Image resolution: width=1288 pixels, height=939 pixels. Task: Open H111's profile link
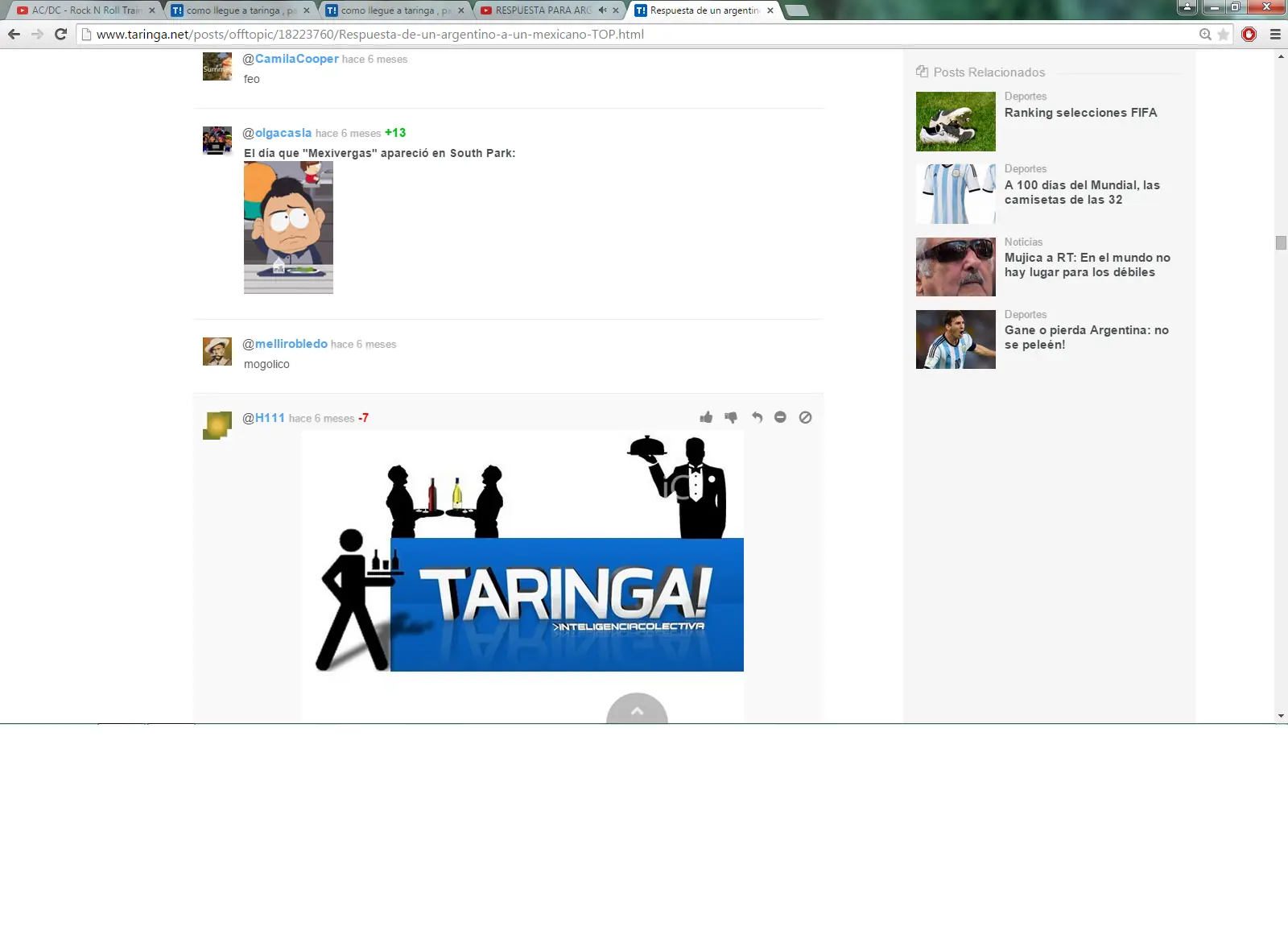270,418
